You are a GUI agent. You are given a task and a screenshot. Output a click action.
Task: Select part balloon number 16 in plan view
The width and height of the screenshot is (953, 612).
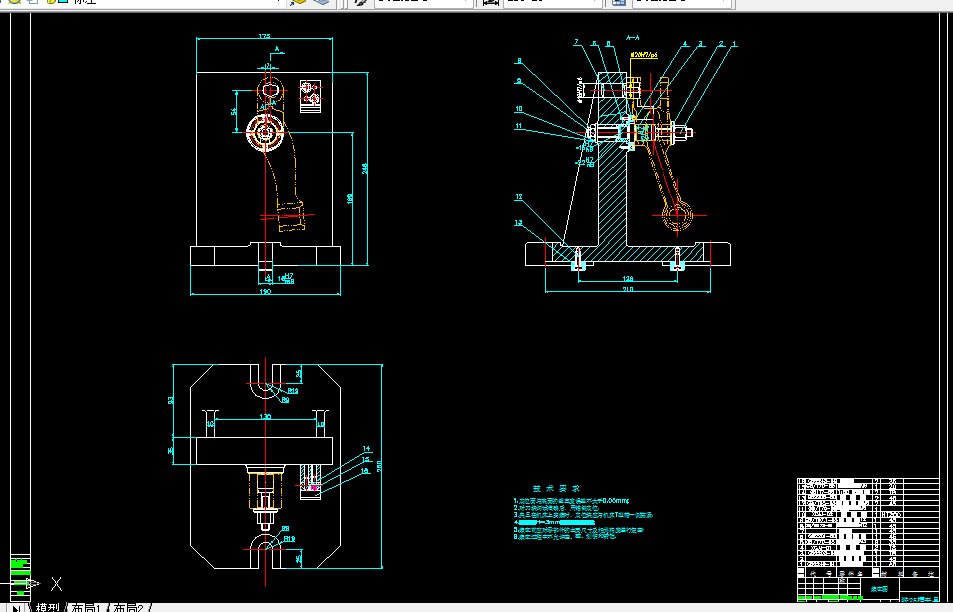pos(365,470)
